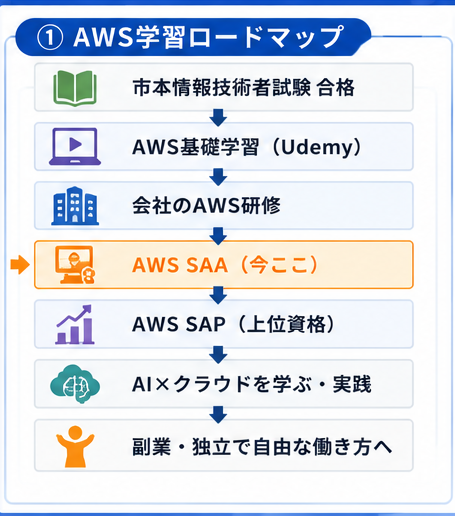Open the 会社のAWS研修 step
The height and width of the screenshot is (516, 455).
pos(224,206)
